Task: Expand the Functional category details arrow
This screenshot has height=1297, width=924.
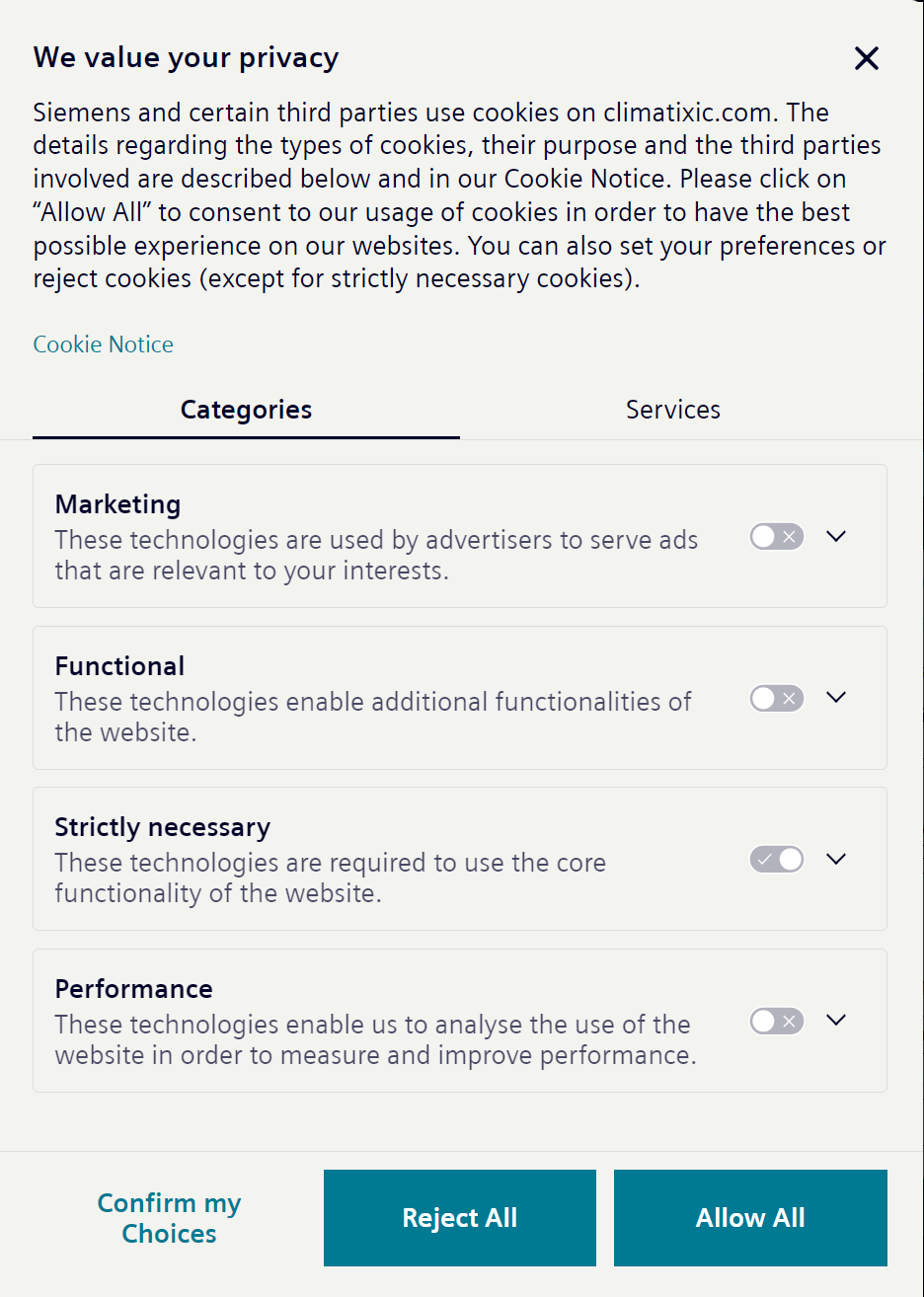Action: 836,698
